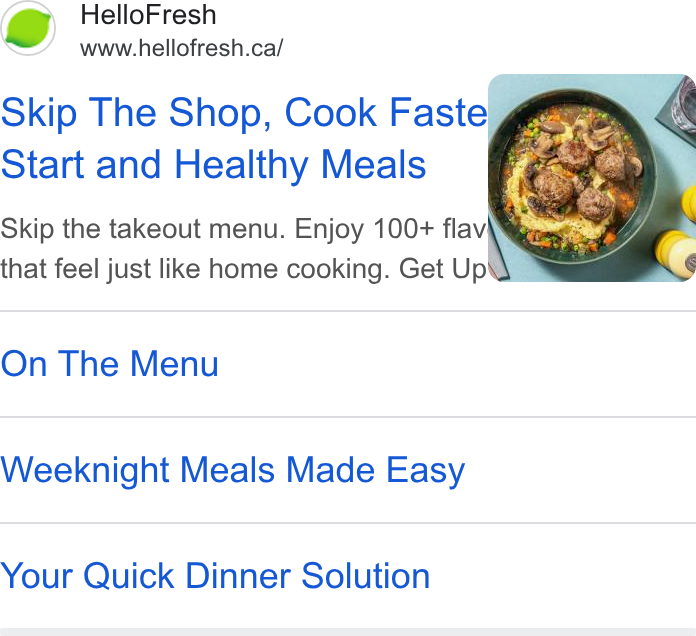Viewport: 696px width, 636px height.
Task: Click the 'Get Up' text ending the description
Action: coord(443,269)
